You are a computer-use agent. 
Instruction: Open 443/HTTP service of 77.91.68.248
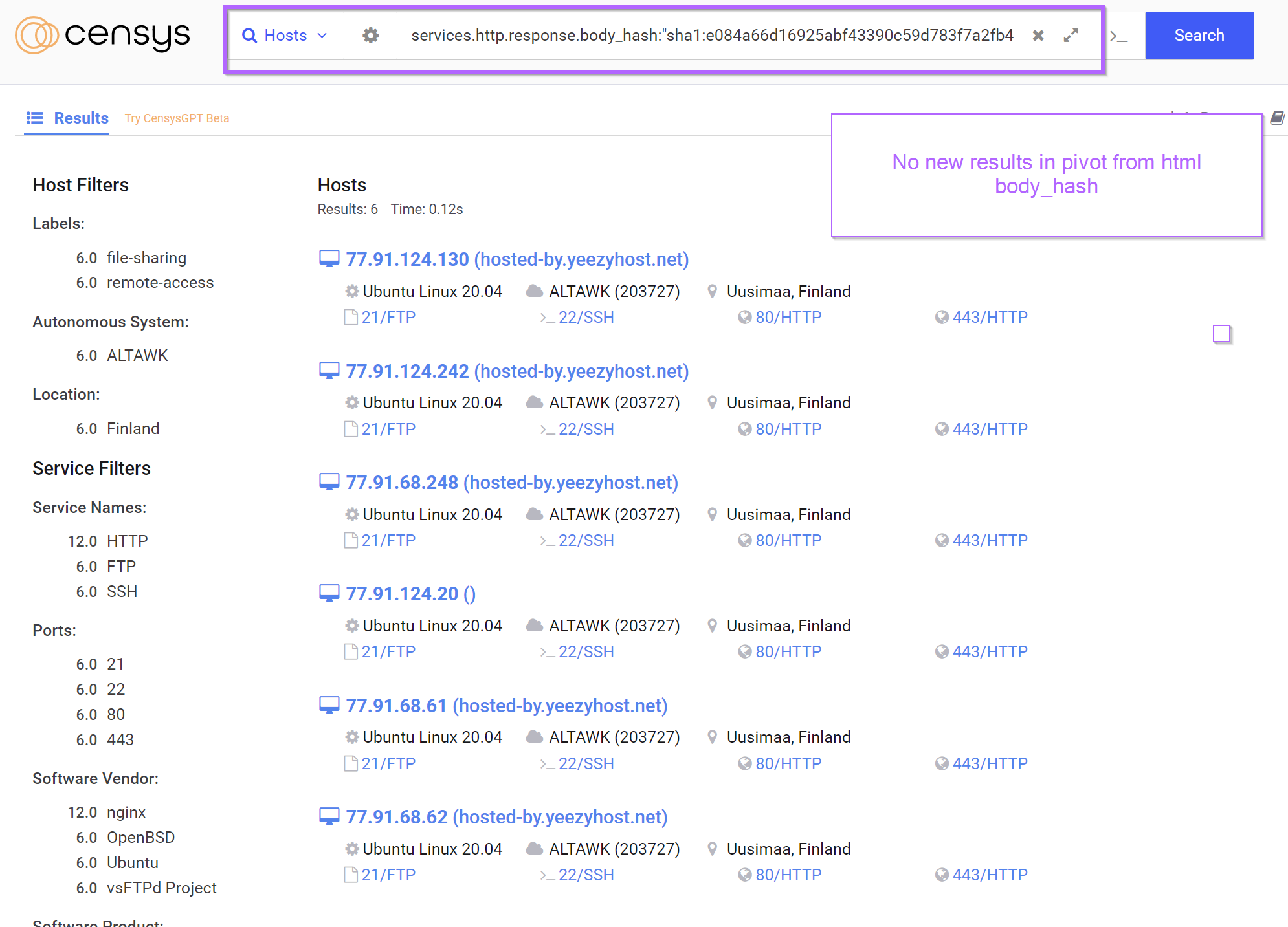[x=989, y=541]
